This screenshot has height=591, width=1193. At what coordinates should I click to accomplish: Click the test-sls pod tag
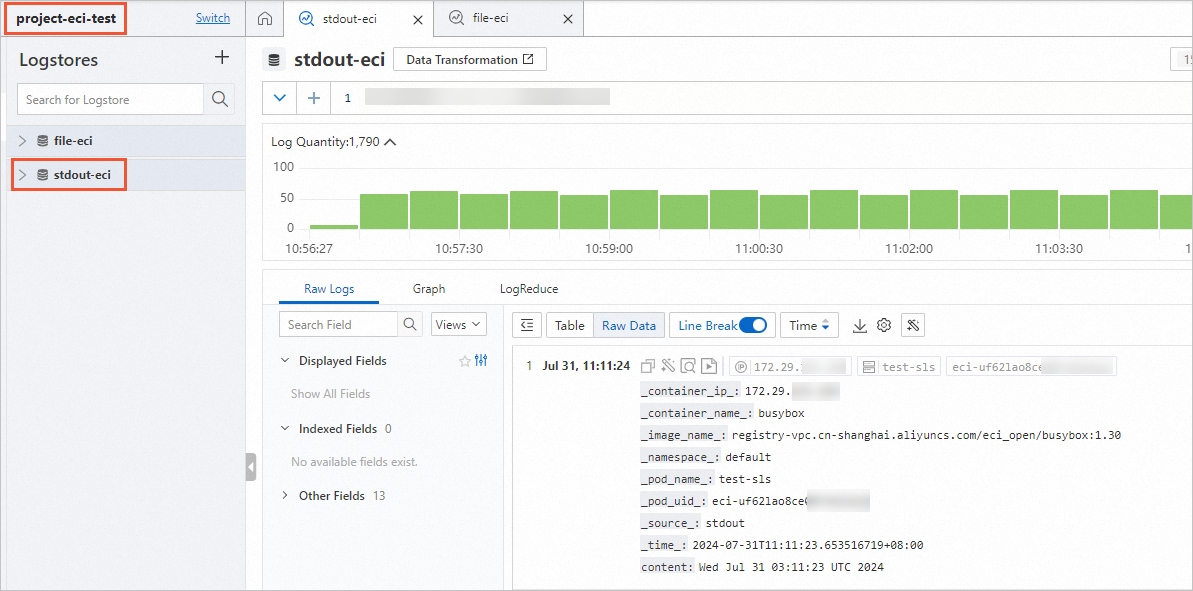pyautogui.click(x=899, y=367)
